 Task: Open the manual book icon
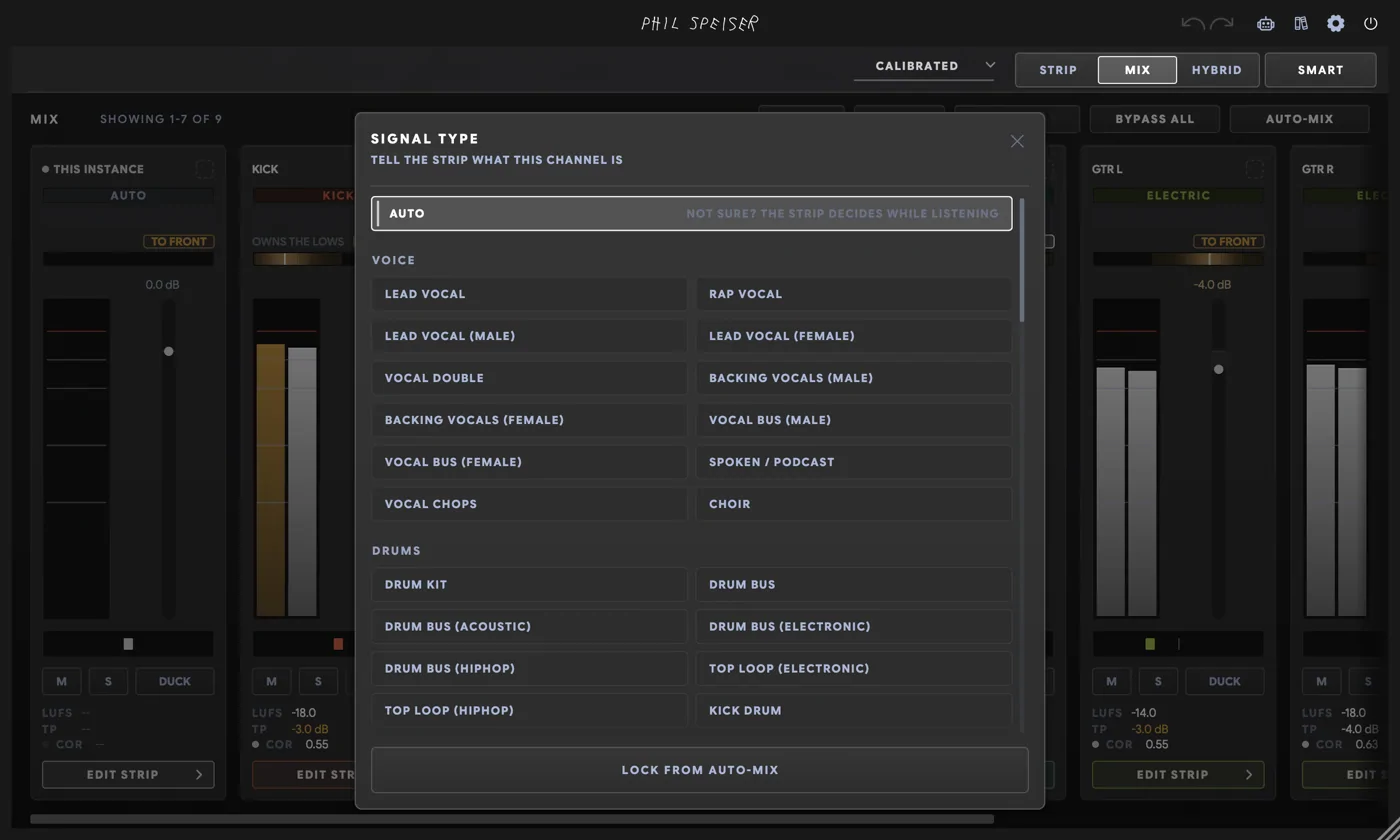1301,23
